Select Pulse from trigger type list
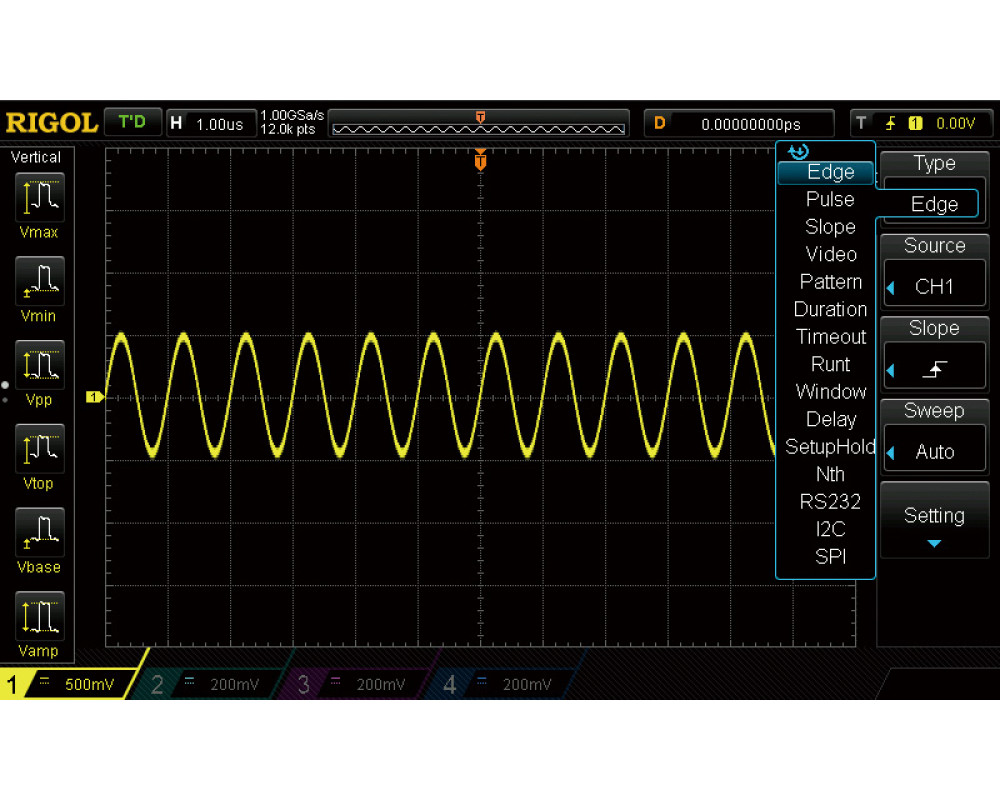This screenshot has height=800, width=1000. pyautogui.click(x=830, y=199)
